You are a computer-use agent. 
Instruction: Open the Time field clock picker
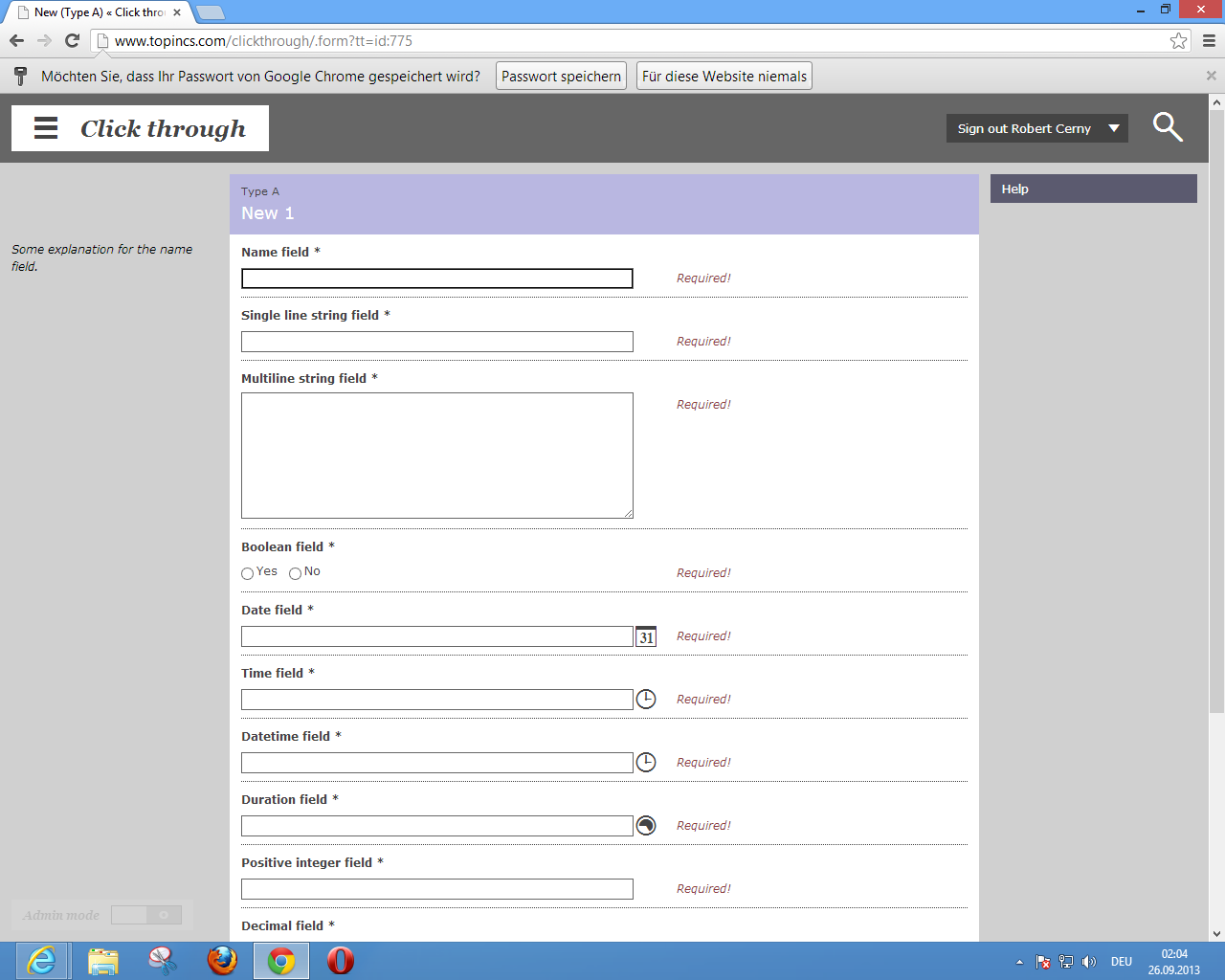[646, 700]
